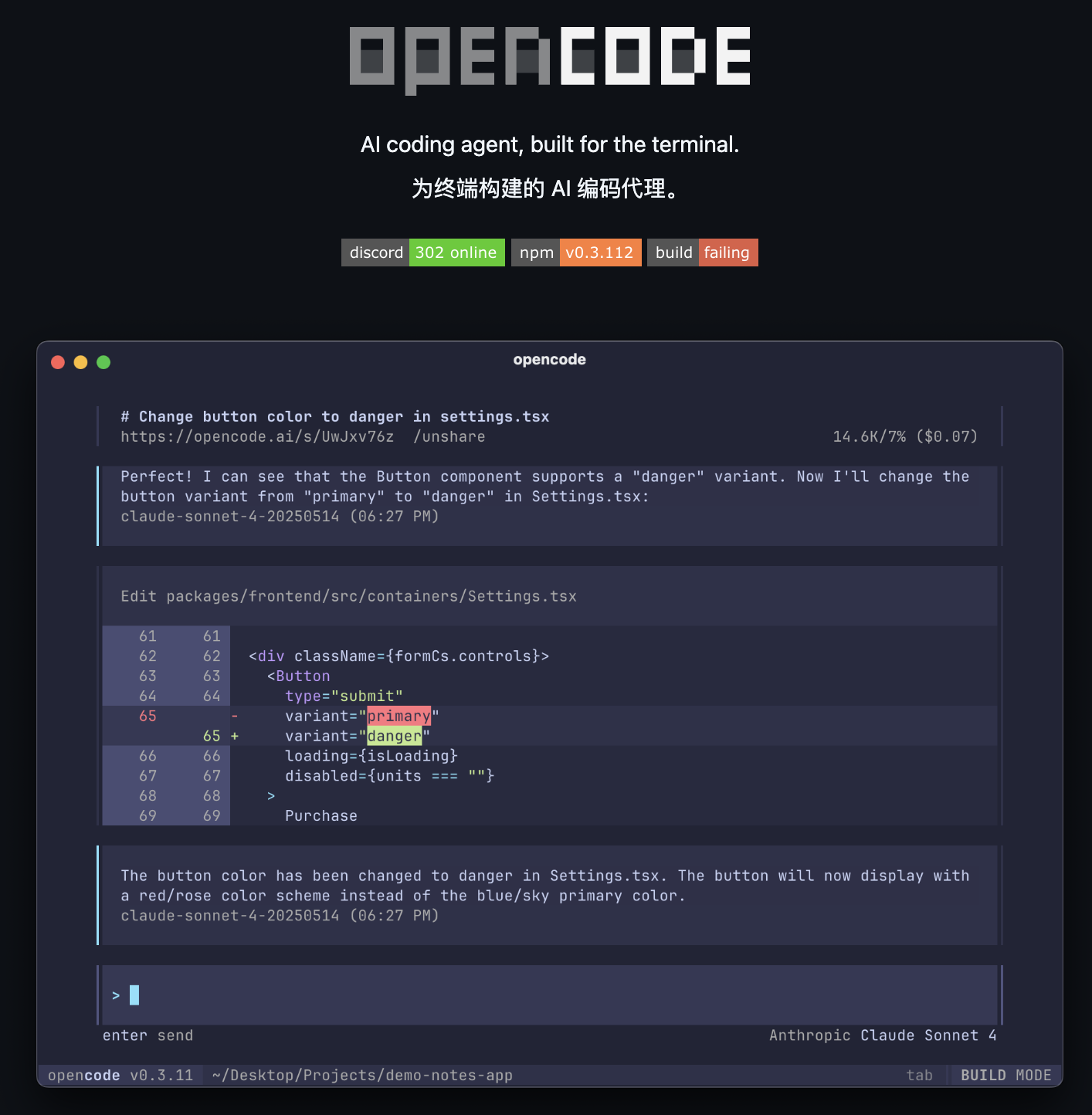
Task: Click the Discord badge
Action: tap(375, 252)
